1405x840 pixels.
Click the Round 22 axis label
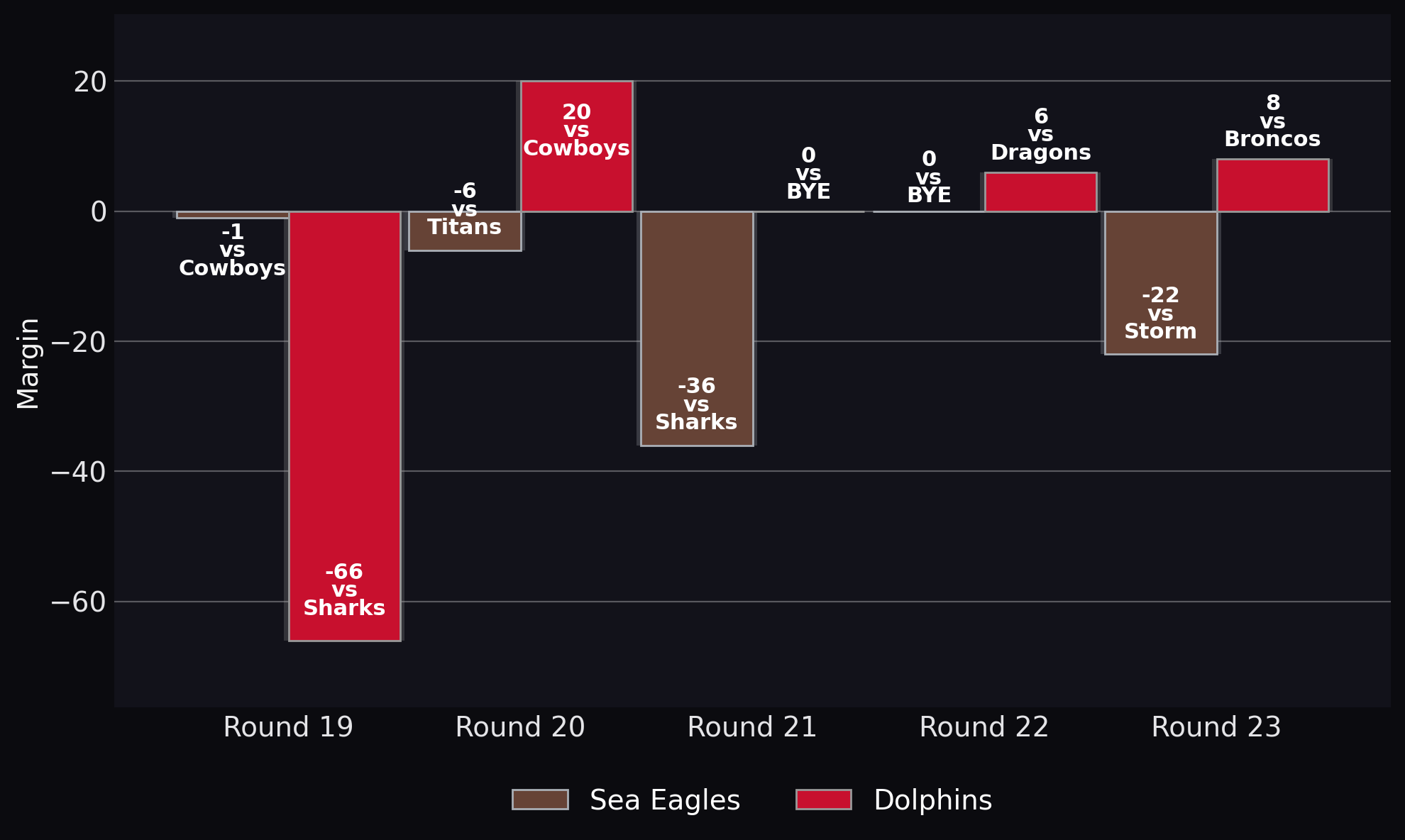pyautogui.click(x=984, y=727)
